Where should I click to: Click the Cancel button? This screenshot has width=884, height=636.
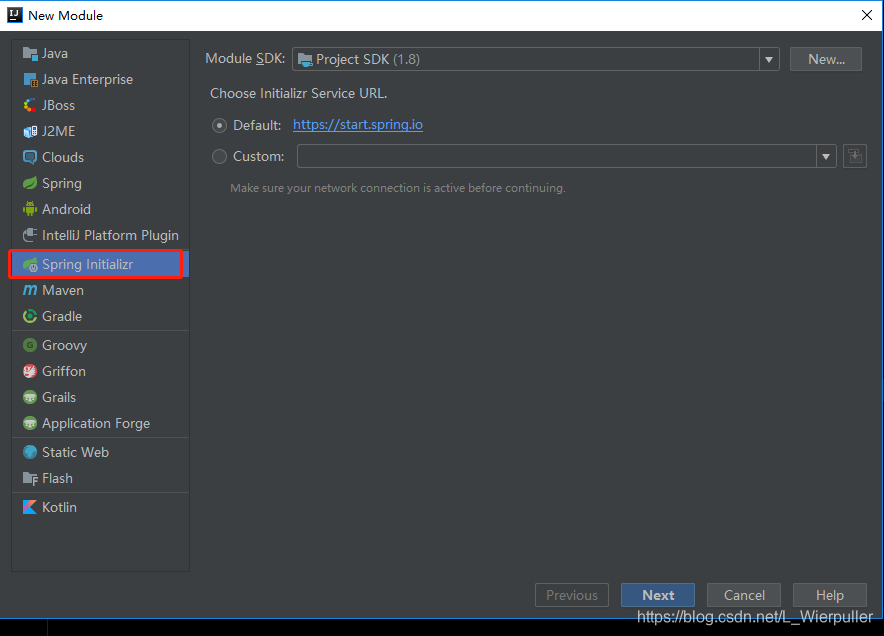pos(744,595)
